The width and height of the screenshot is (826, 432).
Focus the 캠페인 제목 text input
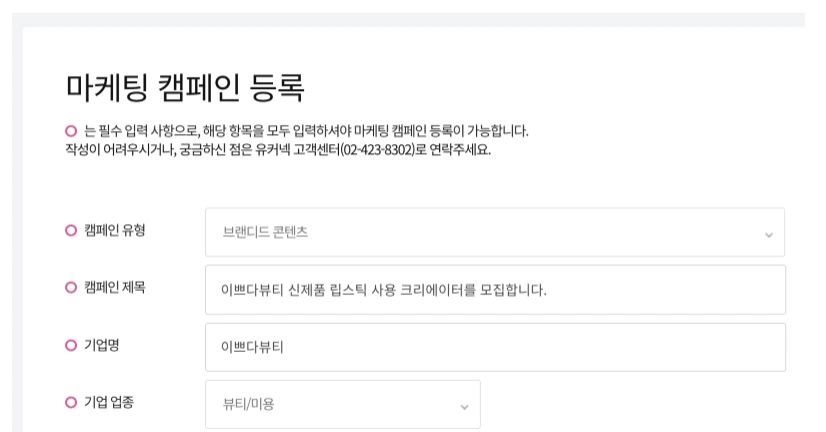click(494, 290)
